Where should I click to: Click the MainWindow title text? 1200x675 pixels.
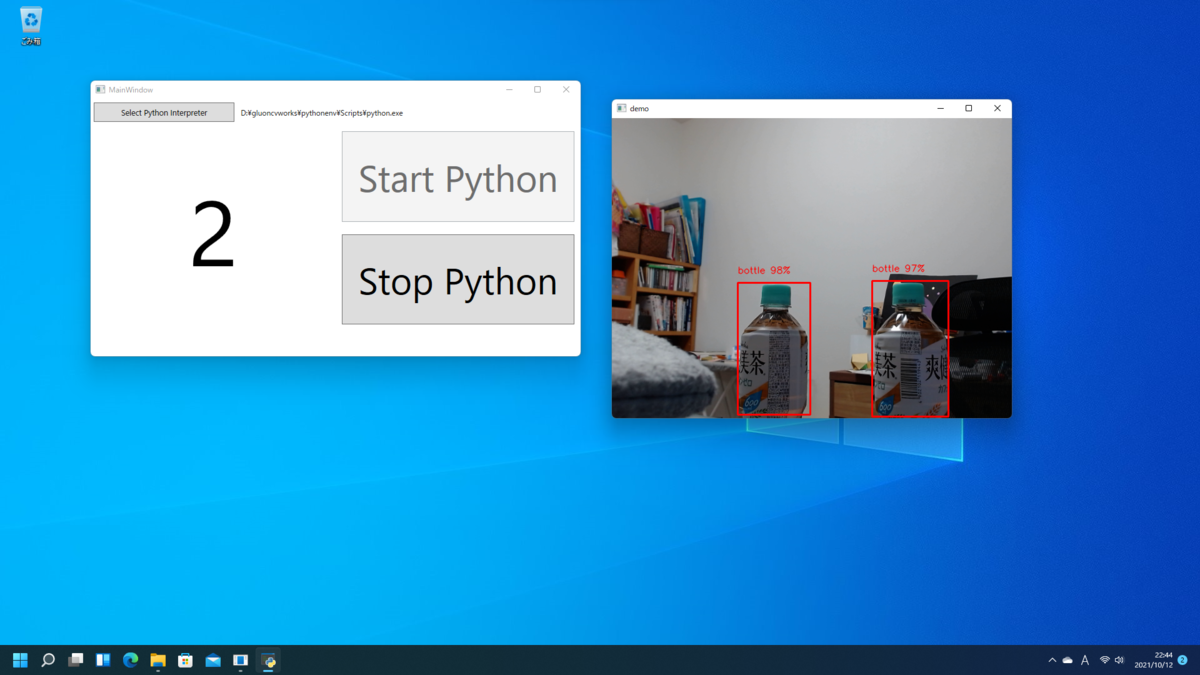click(131, 90)
